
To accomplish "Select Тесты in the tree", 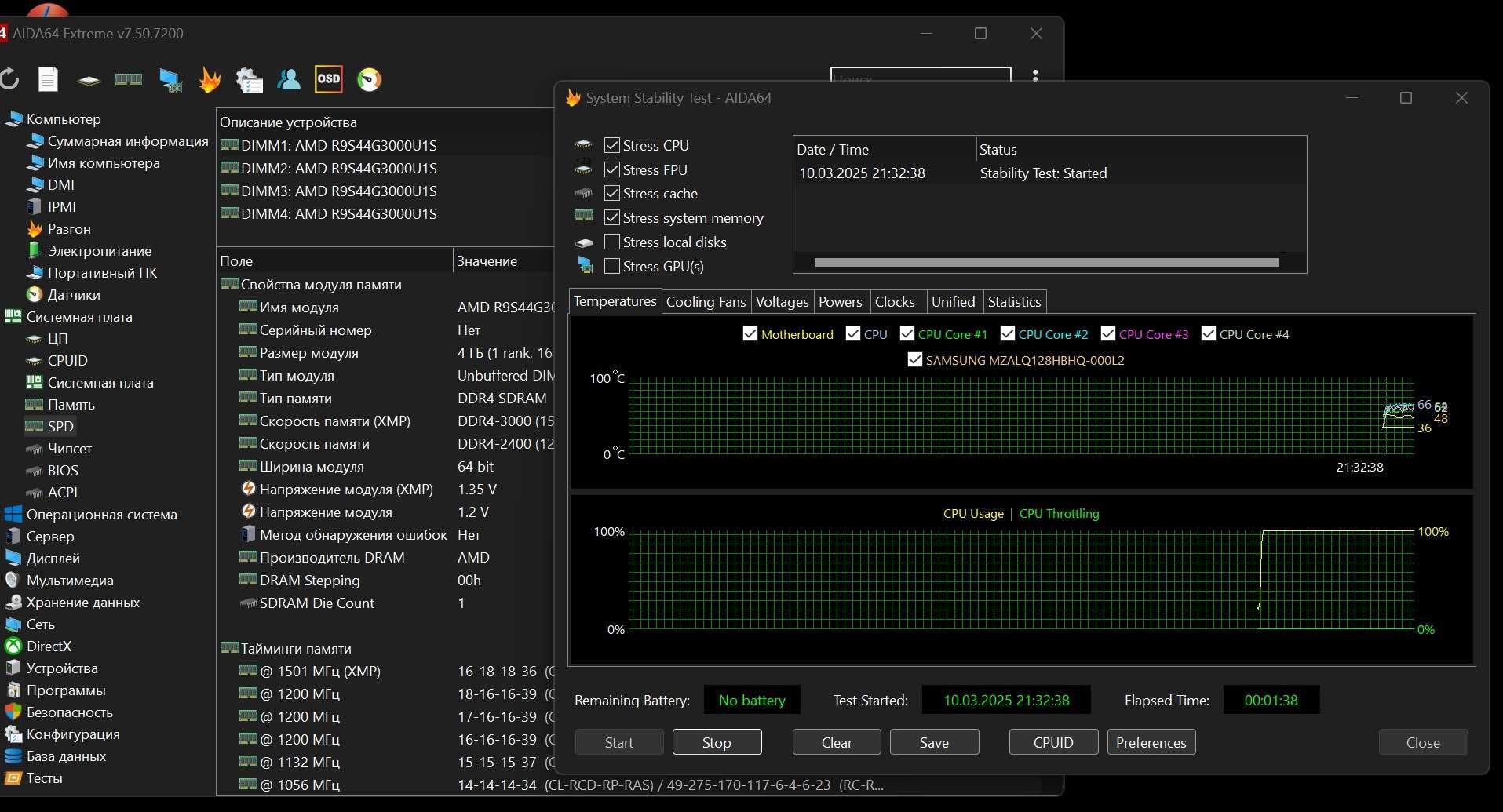I will [34, 778].
